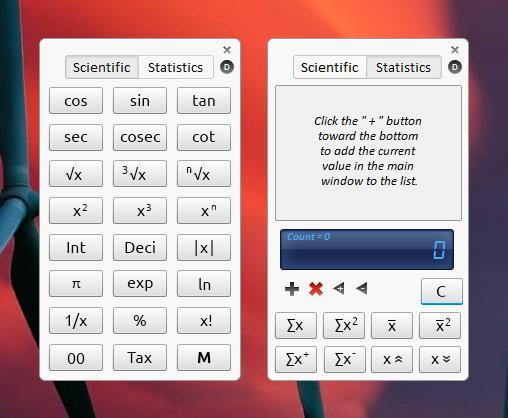Image resolution: width=508 pixels, height=418 pixels.
Task: Click the xⁿ power button
Action: [204, 210]
